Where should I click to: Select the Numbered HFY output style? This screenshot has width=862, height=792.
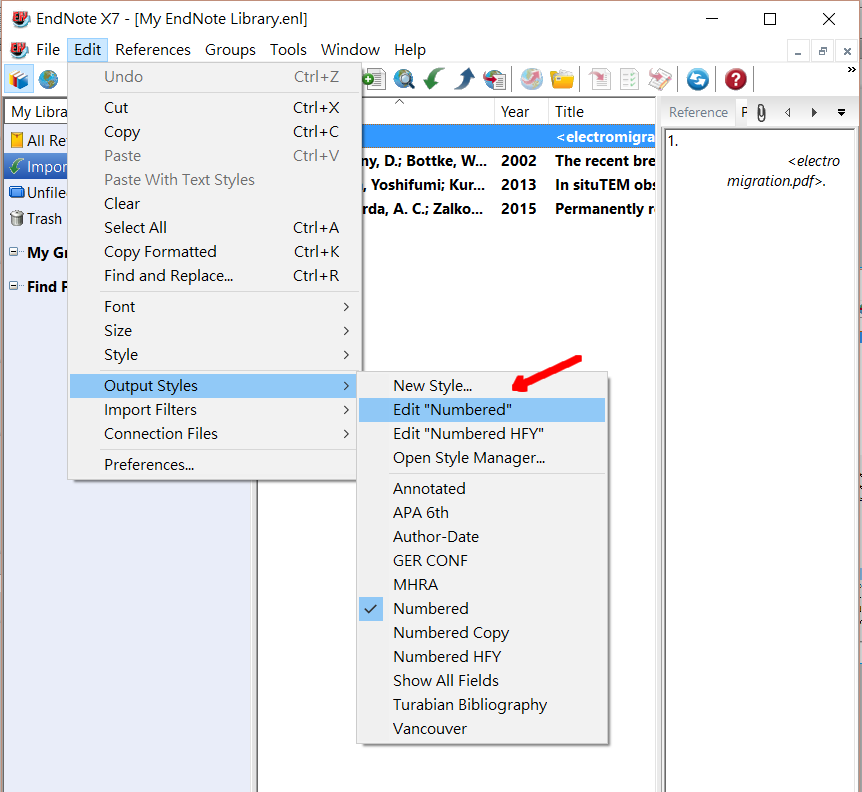click(482, 657)
